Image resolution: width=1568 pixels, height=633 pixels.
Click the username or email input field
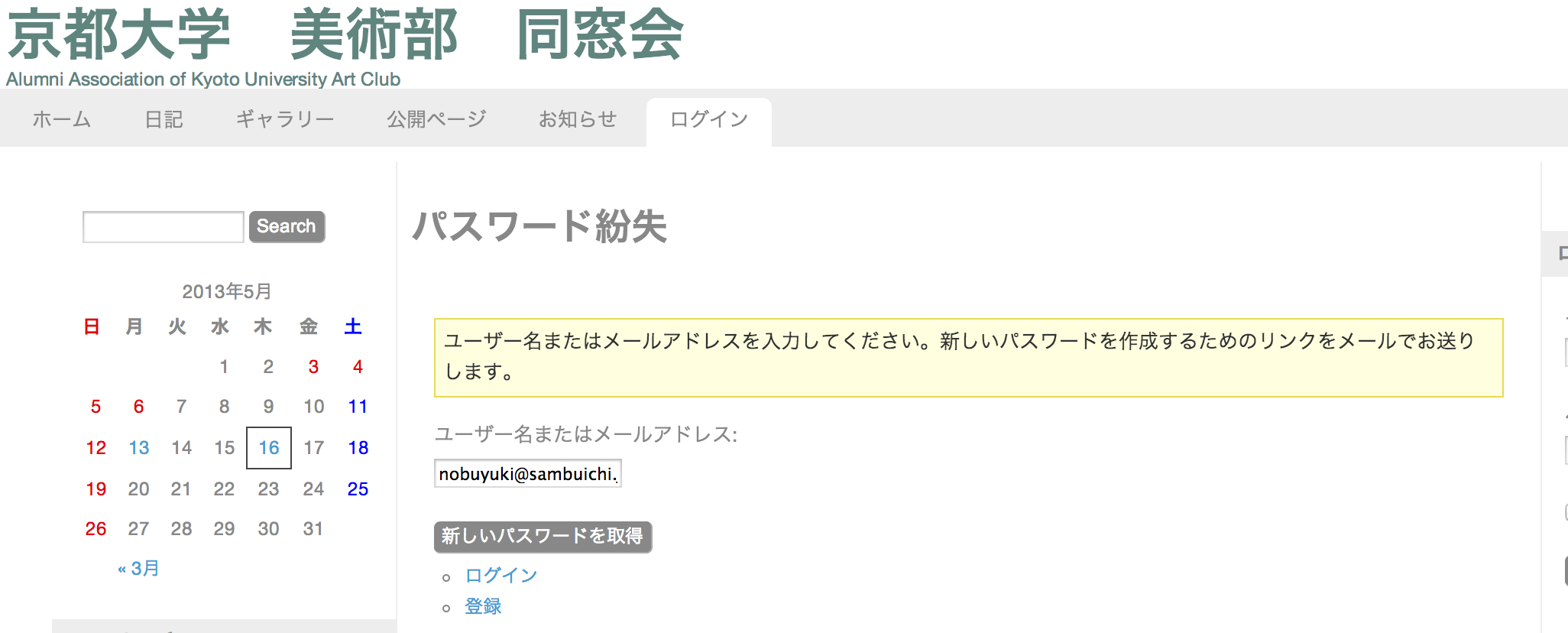pos(528,473)
